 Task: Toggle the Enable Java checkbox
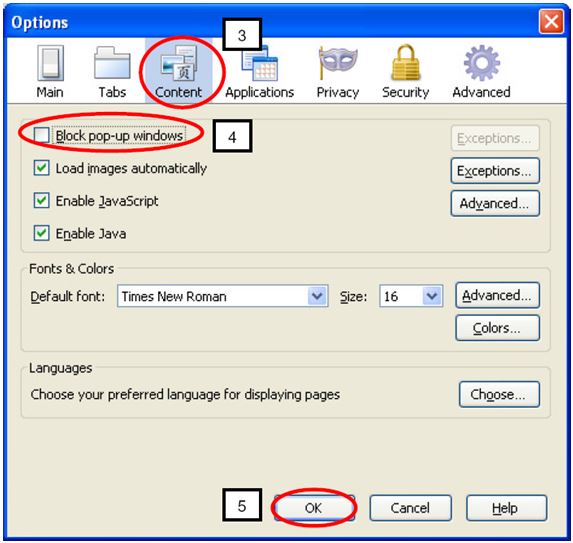pyautogui.click(x=41, y=233)
